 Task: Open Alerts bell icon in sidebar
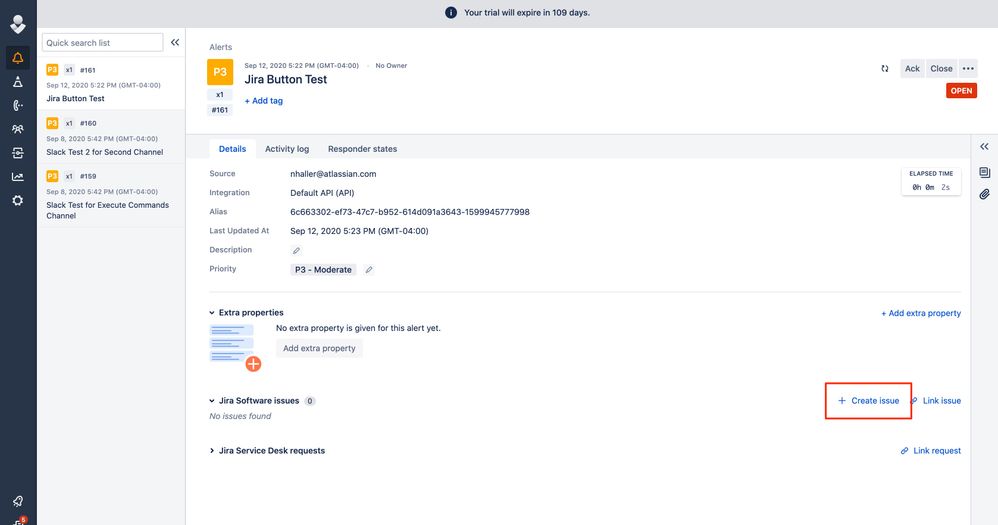coord(18,58)
